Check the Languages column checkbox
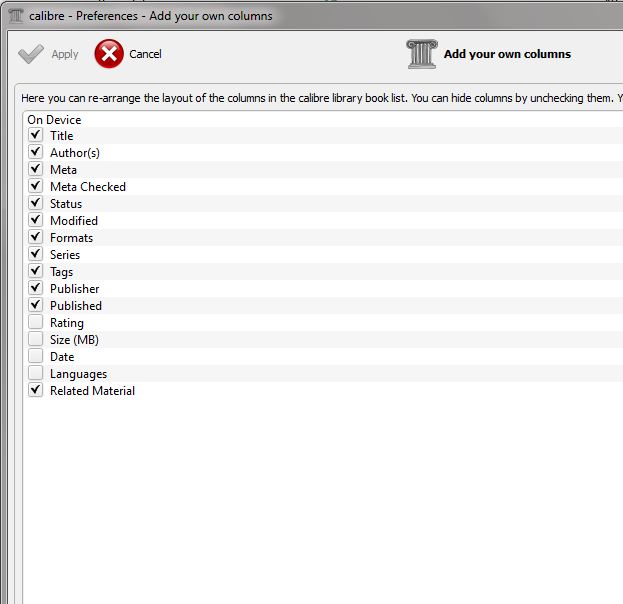 coord(36,374)
